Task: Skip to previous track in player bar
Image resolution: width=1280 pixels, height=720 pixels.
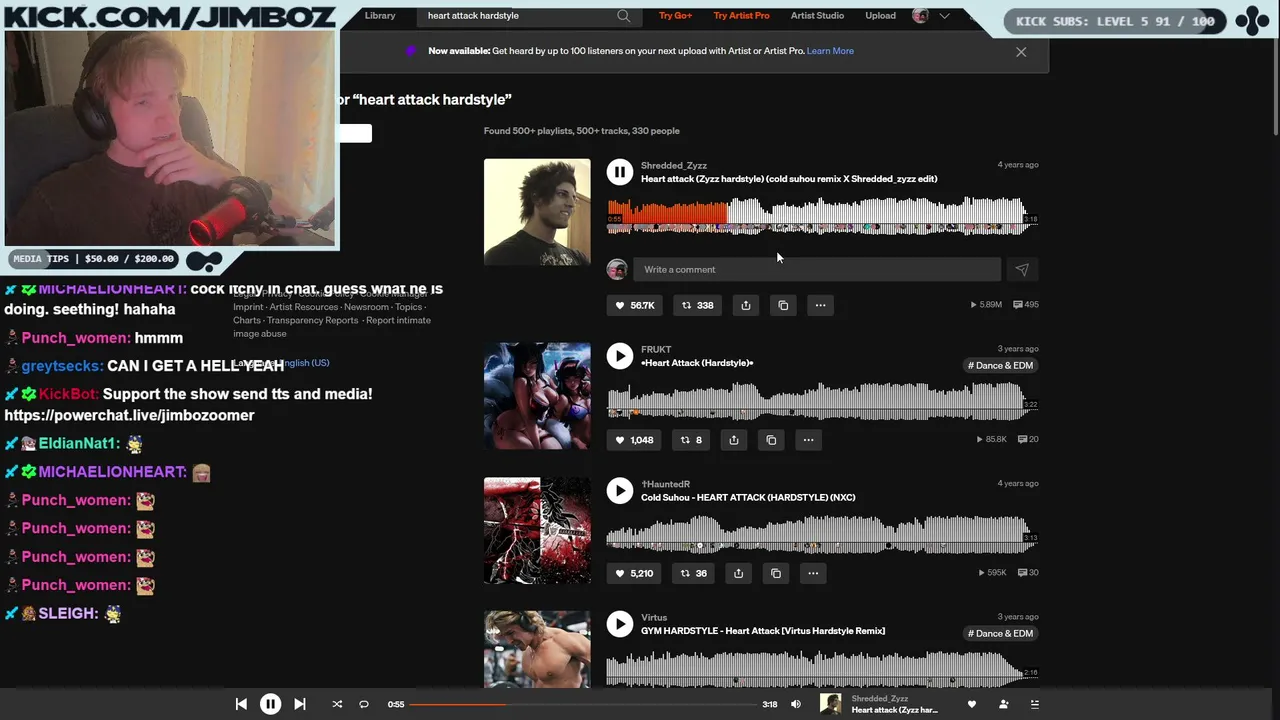Action: click(241, 704)
